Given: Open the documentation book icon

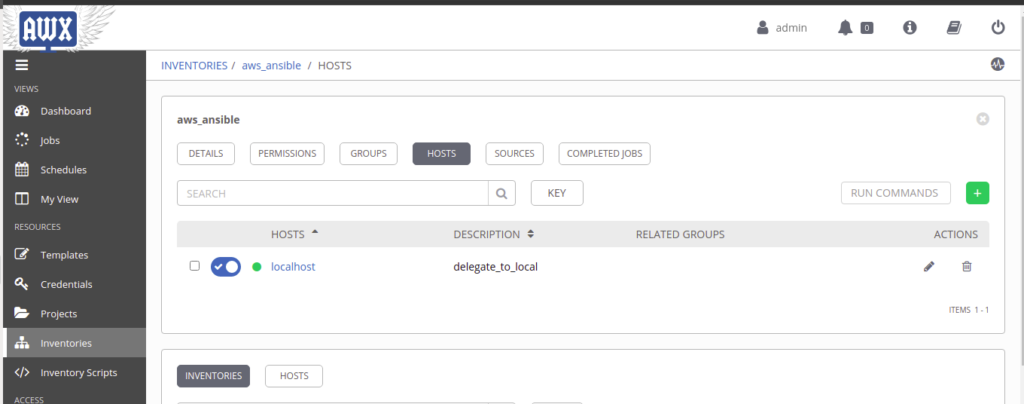Looking at the screenshot, I should pos(954,28).
